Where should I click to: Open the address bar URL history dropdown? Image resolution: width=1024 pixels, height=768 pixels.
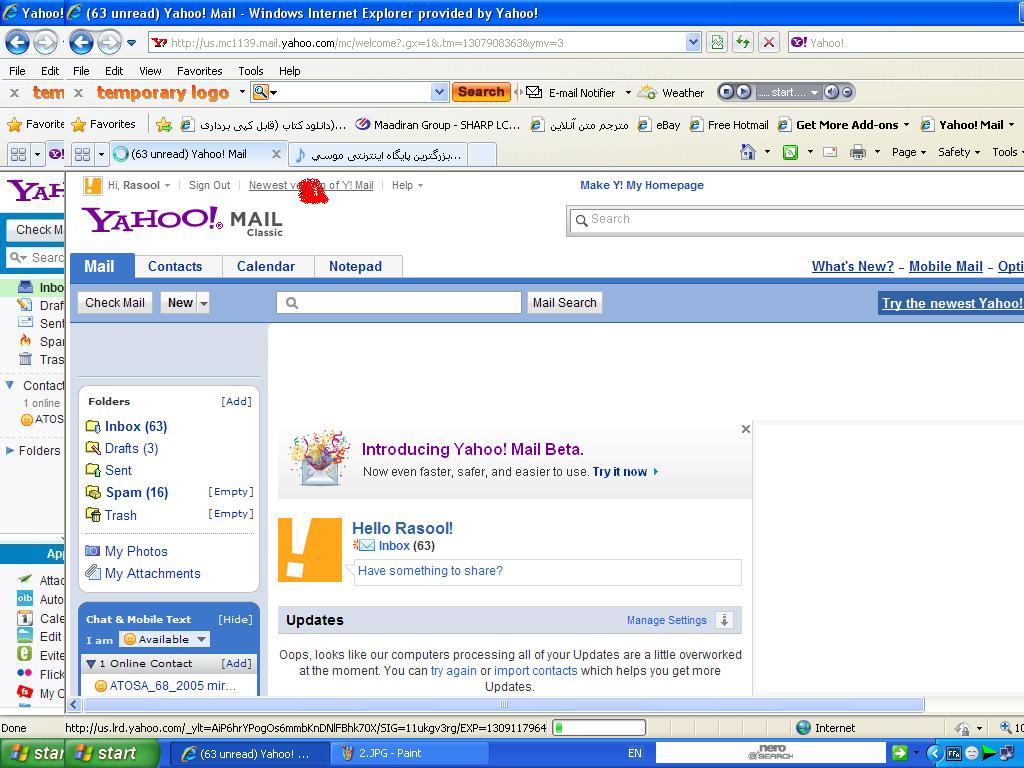(693, 43)
